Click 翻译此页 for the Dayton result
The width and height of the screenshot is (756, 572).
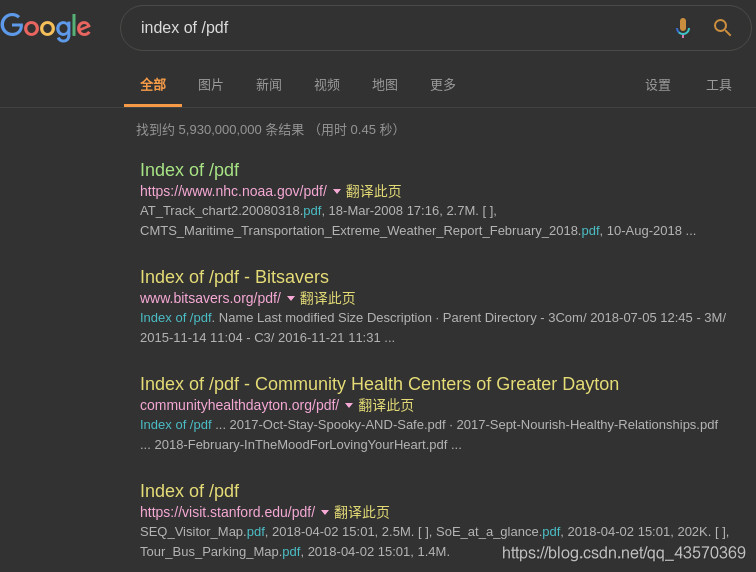pyautogui.click(x=386, y=405)
